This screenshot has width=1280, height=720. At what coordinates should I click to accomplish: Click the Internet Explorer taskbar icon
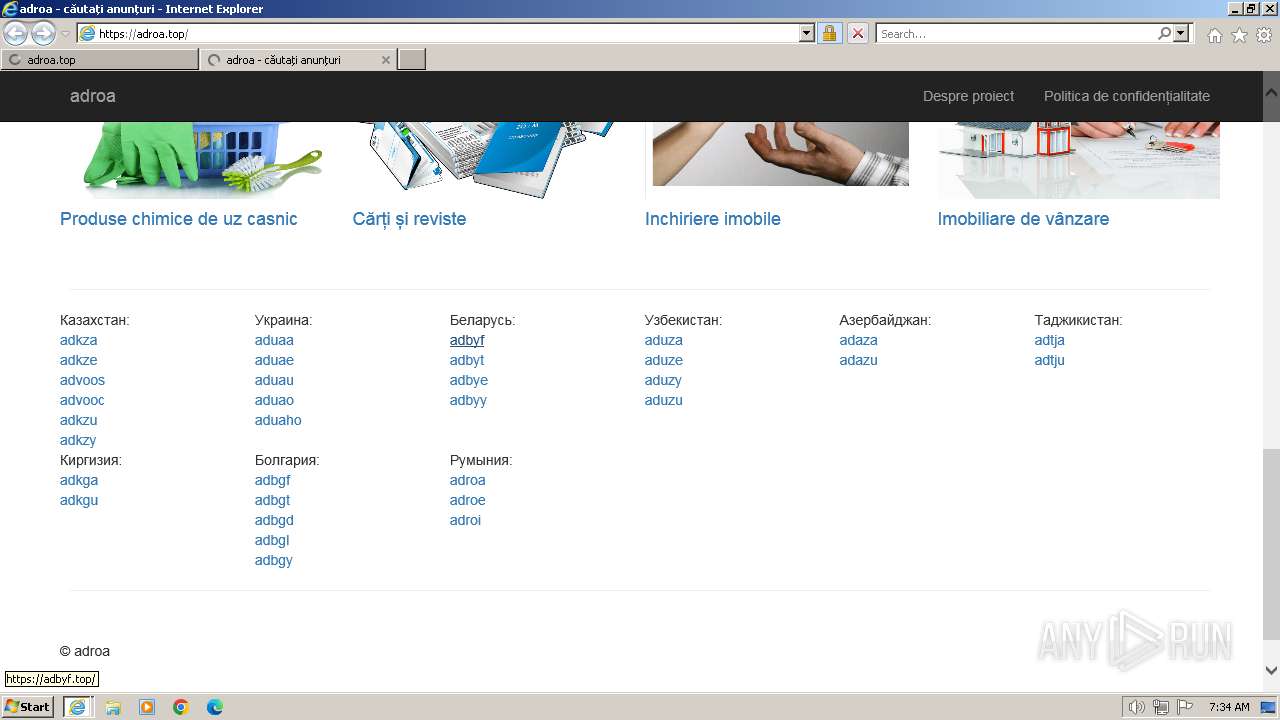tap(77, 707)
